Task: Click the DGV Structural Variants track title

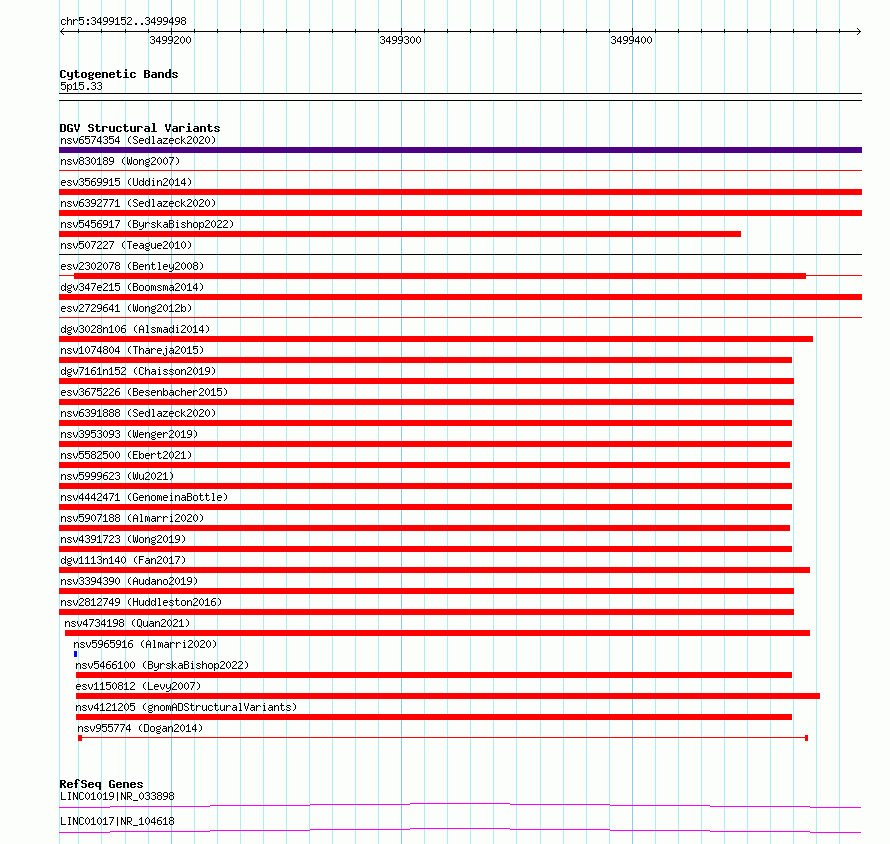Action: pyautogui.click(x=140, y=128)
